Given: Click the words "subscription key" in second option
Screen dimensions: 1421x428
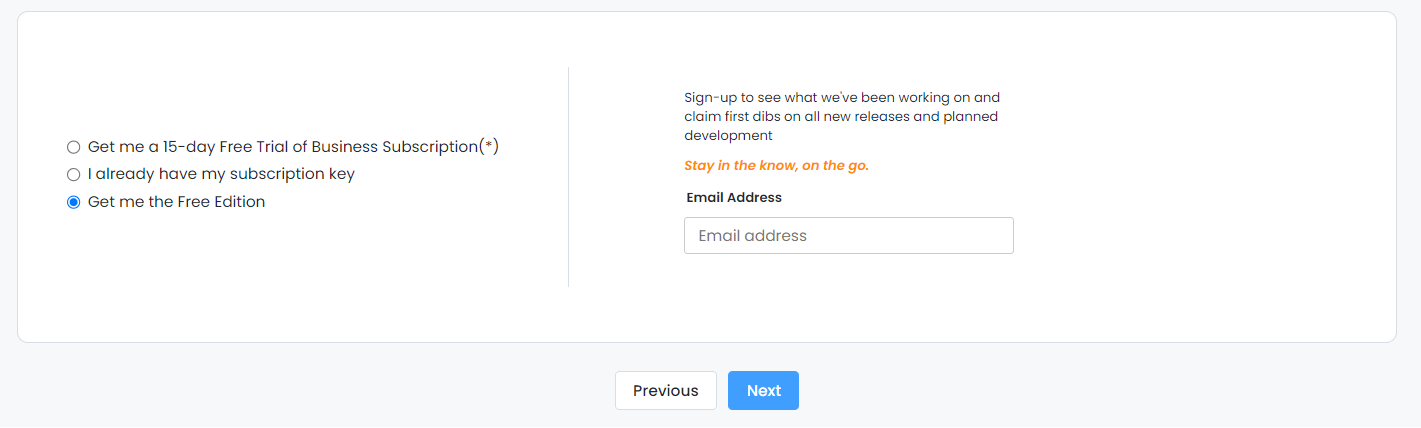Looking at the screenshot, I should tap(292, 175).
